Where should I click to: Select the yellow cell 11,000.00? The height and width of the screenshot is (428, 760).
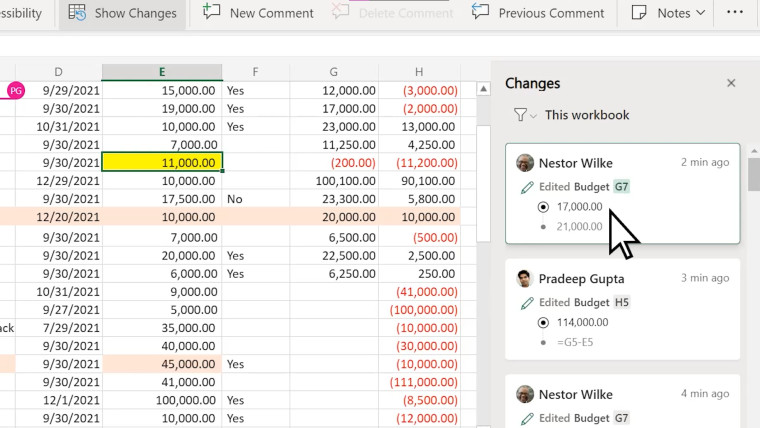click(162, 162)
